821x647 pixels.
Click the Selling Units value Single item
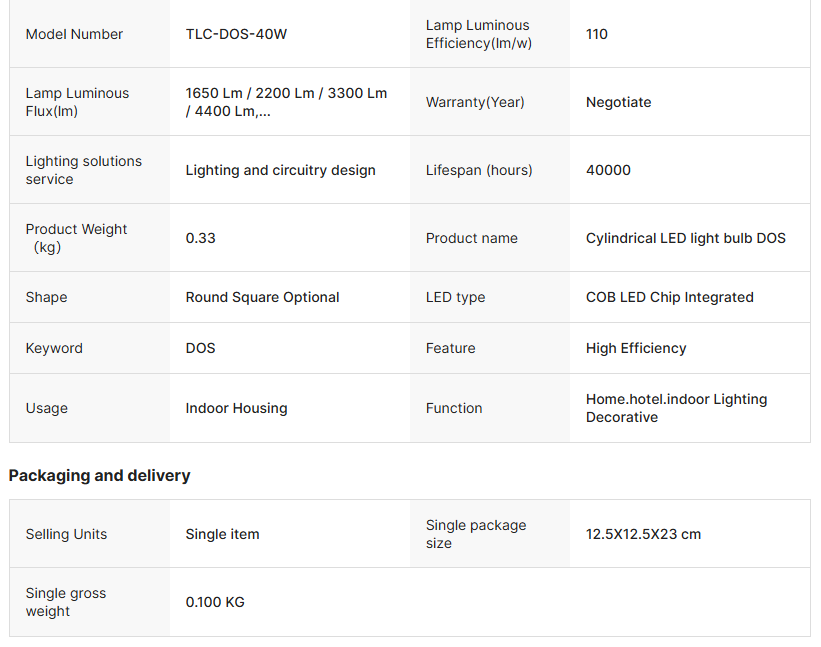click(222, 534)
